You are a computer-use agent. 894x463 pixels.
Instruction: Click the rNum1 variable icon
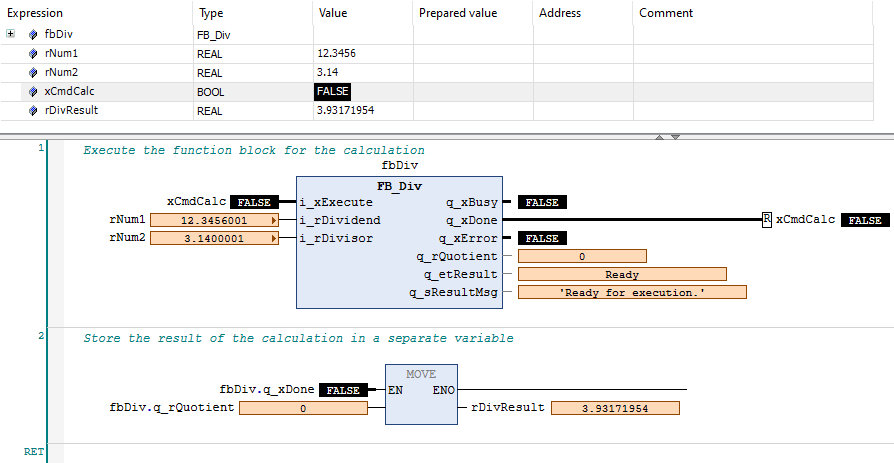[33, 53]
